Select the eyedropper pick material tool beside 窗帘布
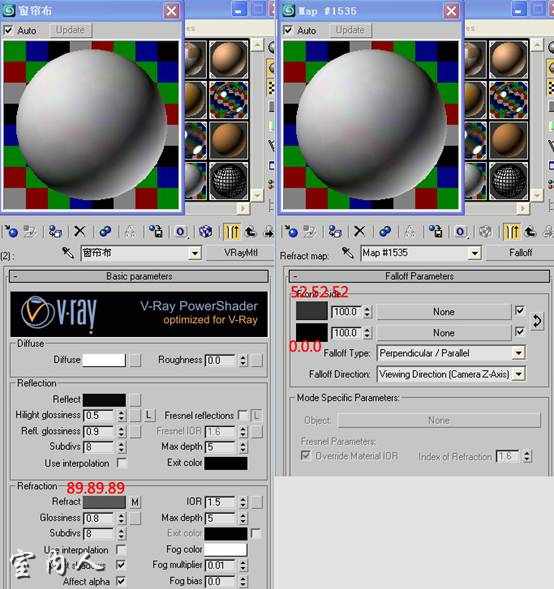The width and height of the screenshot is (554, 589). [68, 253]
